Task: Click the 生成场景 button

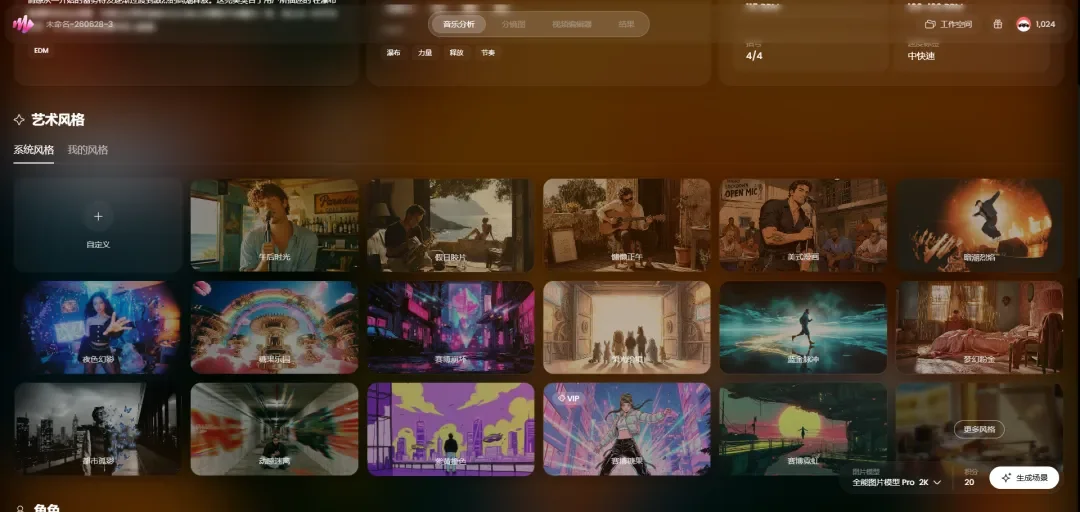Action: tap(1024, 478)
